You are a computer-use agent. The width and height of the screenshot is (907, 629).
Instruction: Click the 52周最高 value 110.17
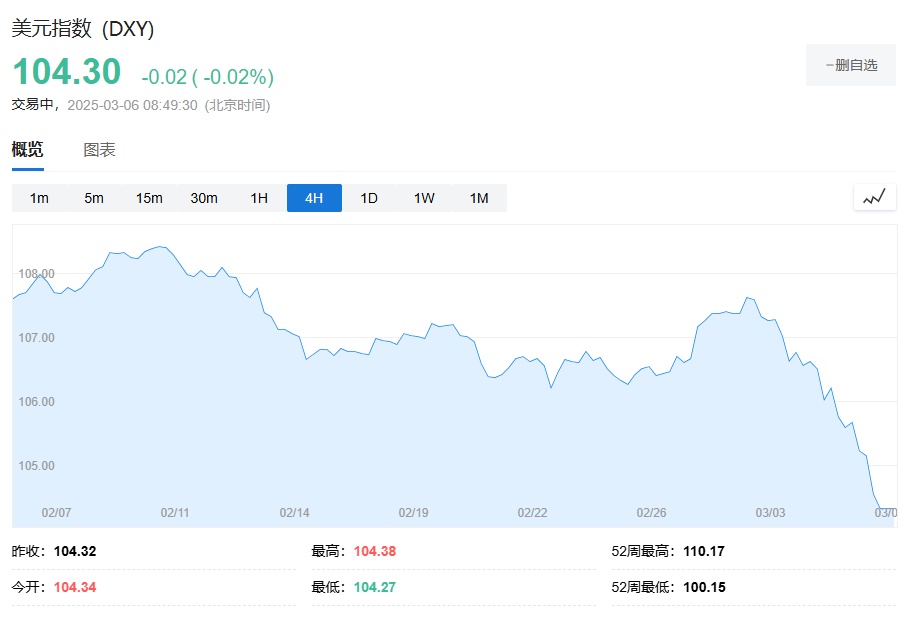pos(705,551)
